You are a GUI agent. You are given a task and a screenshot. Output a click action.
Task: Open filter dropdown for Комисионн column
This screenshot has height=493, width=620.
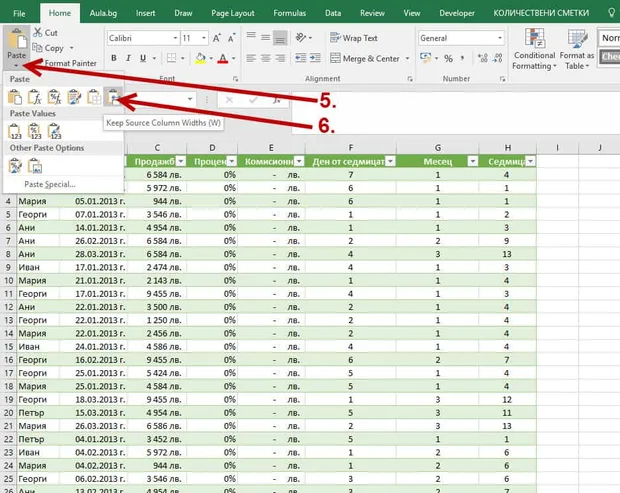pyautogui.click(x=299, y=161)
